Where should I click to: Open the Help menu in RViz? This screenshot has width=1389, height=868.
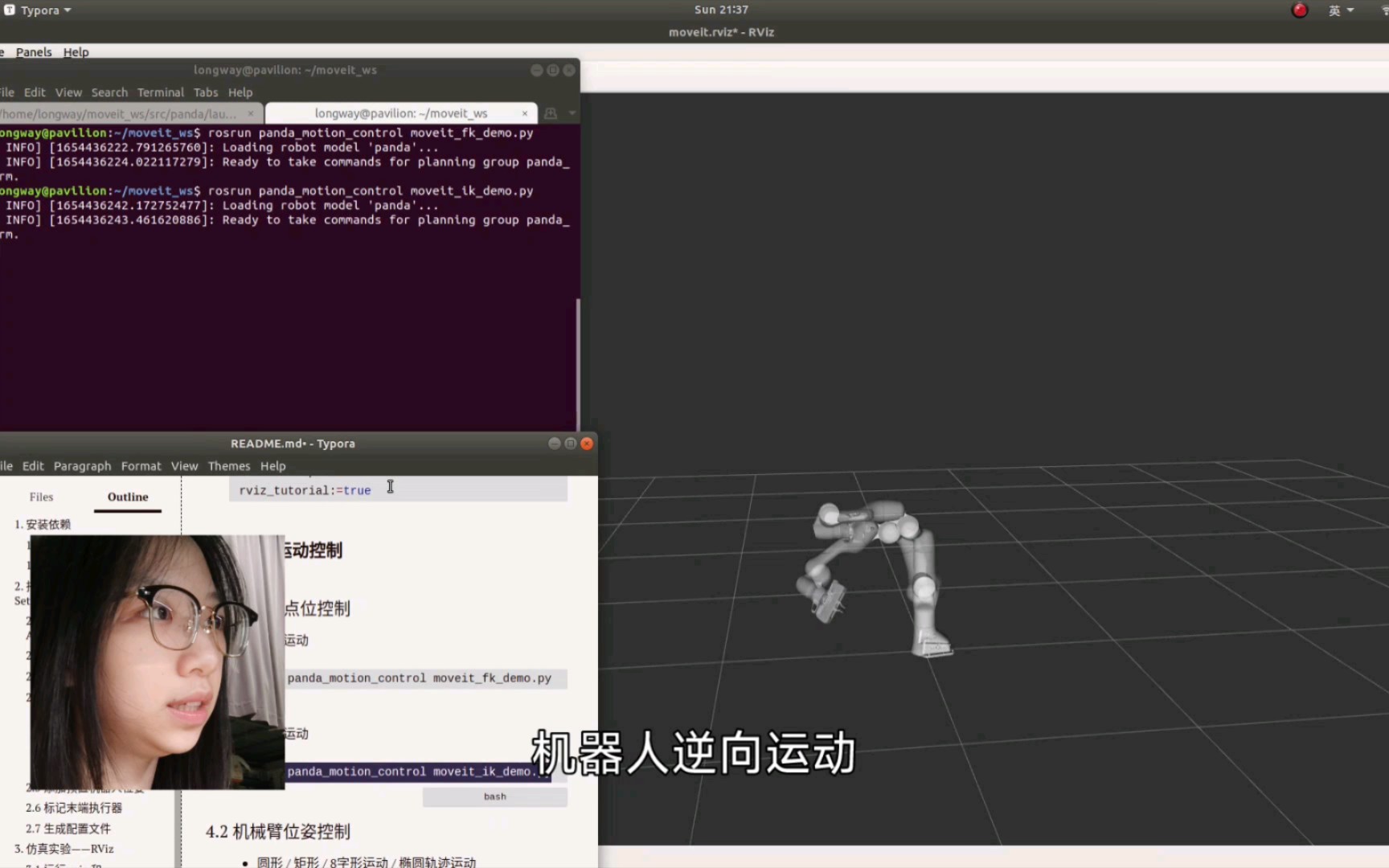76,52
